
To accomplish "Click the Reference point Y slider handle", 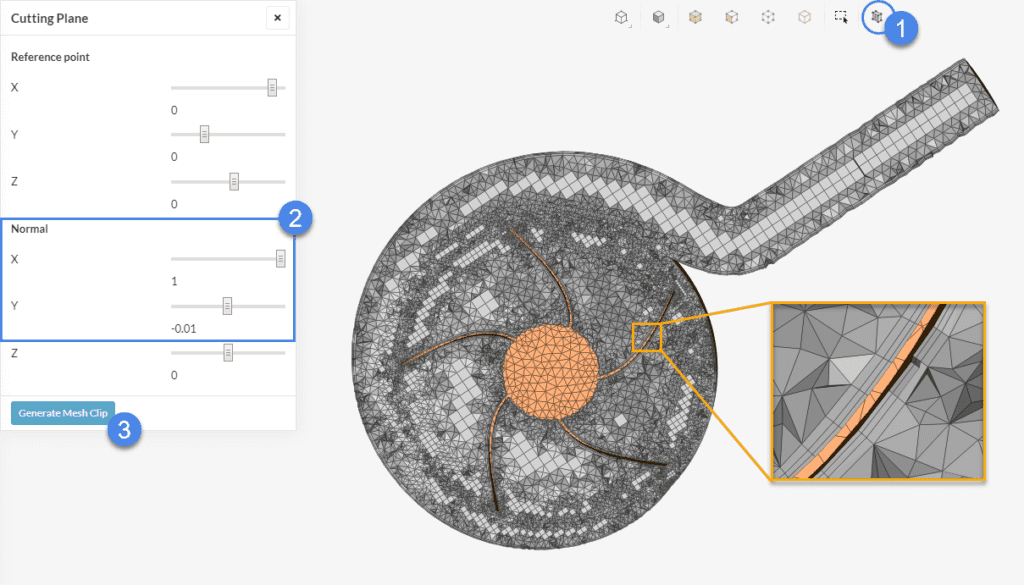I will click(204, 134).
